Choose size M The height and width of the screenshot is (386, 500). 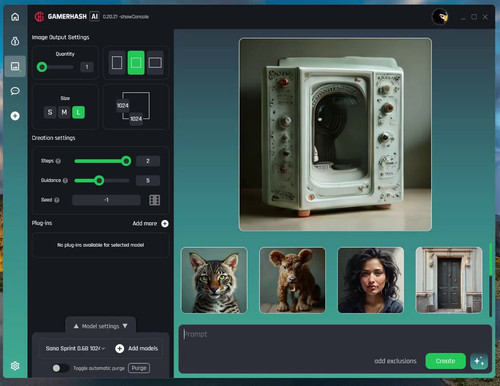tap(64, 112)
